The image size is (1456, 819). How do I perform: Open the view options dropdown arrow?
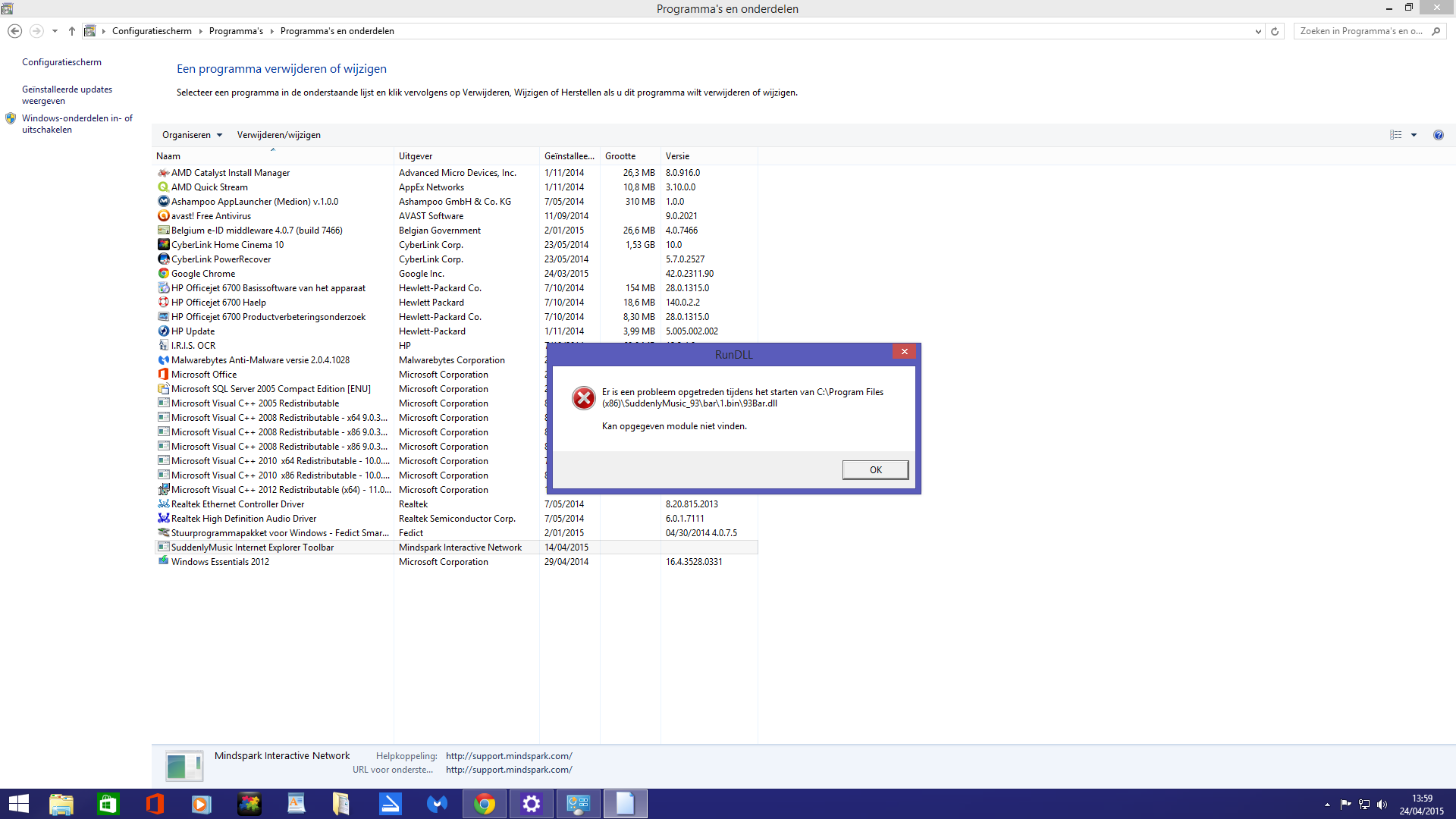(1414, 135)
